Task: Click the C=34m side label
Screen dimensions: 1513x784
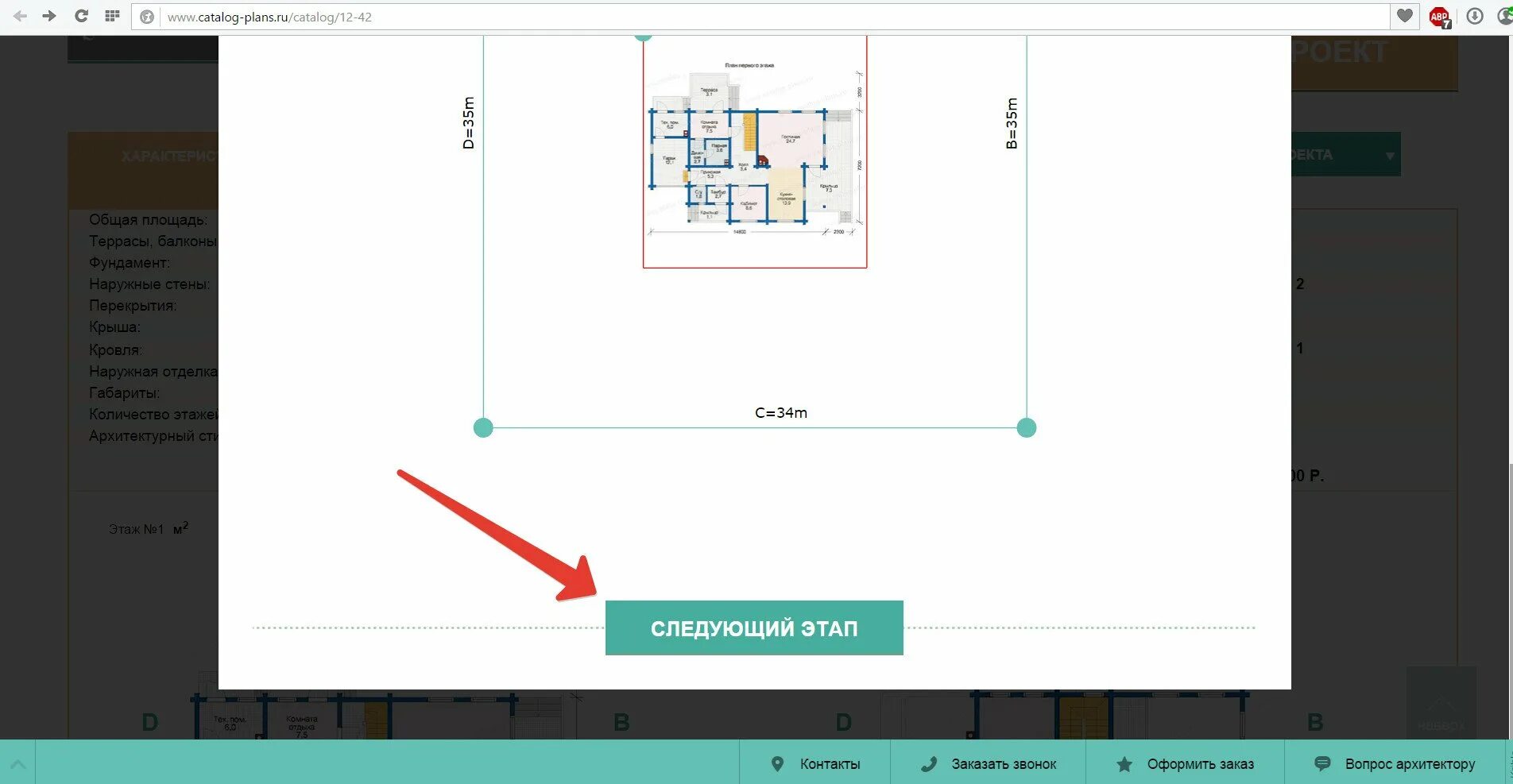Action: coord(781,413)
